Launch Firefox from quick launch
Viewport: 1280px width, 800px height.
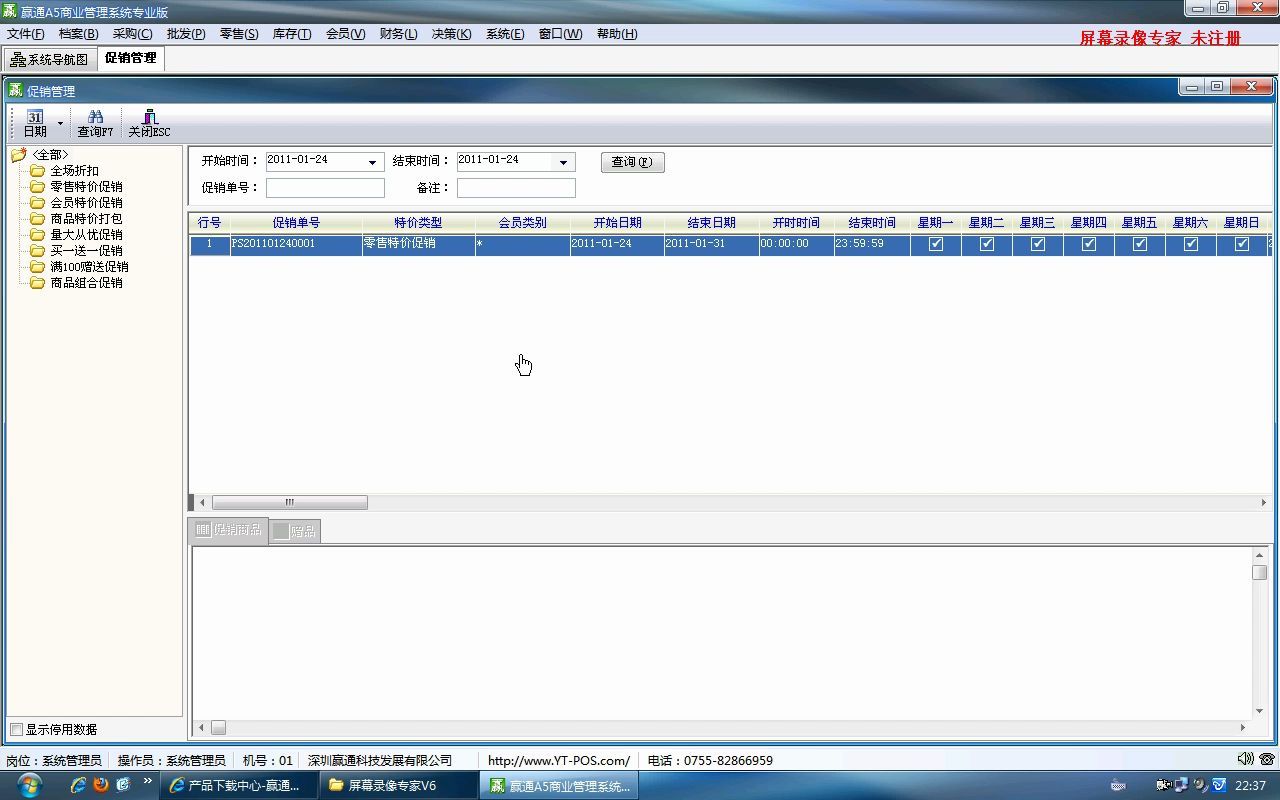pyautogui.click(x=101, y=785)
